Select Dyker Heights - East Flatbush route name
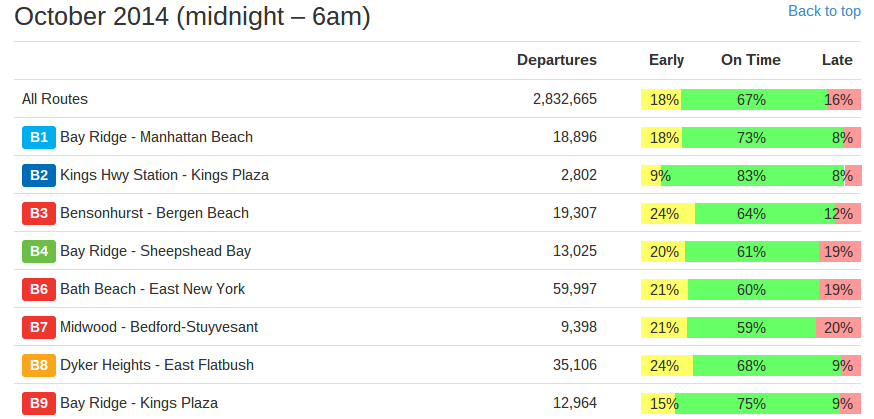This screenshot has height=419, width=874. point(157,365)
